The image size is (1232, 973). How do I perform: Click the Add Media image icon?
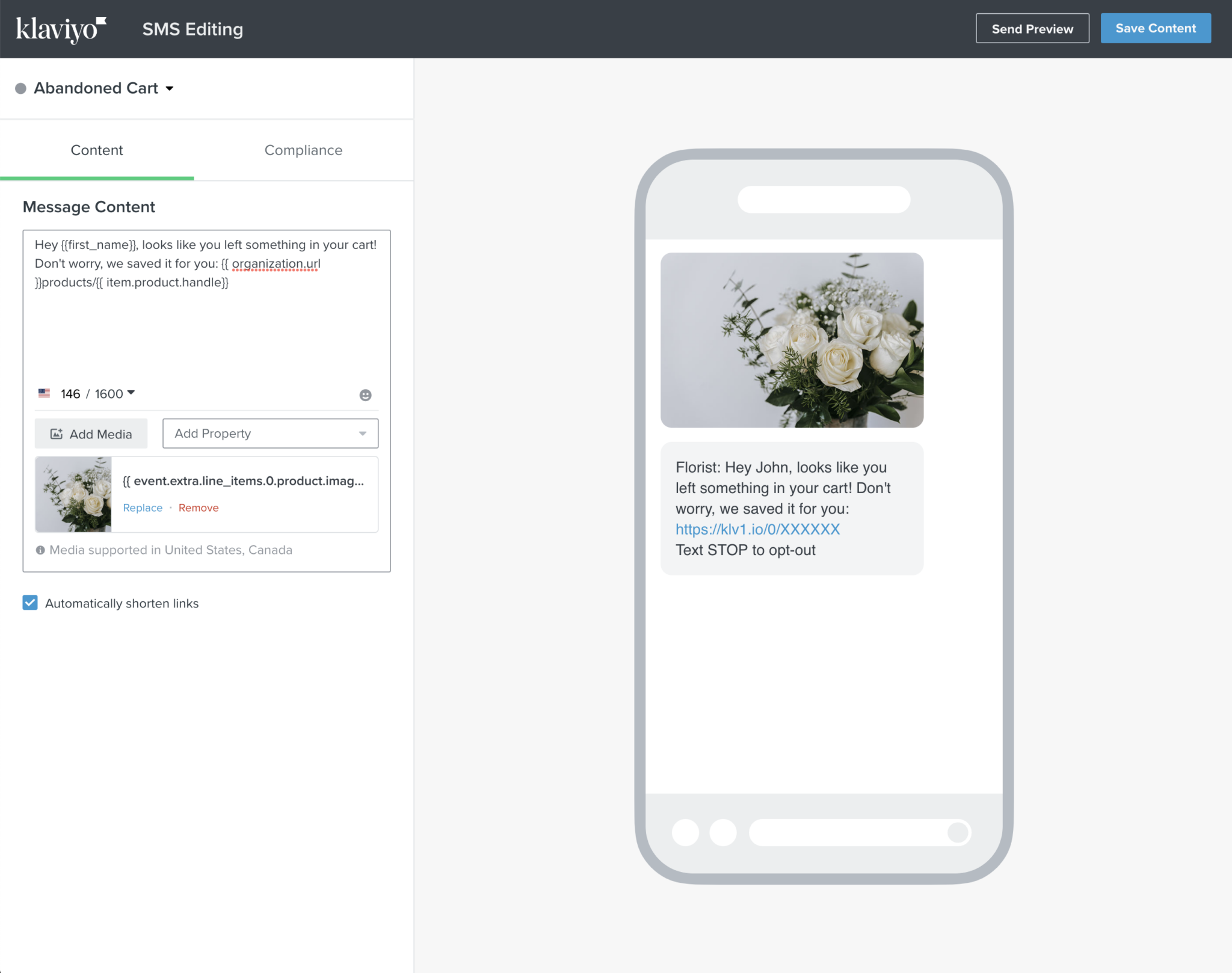pos(57,434)
